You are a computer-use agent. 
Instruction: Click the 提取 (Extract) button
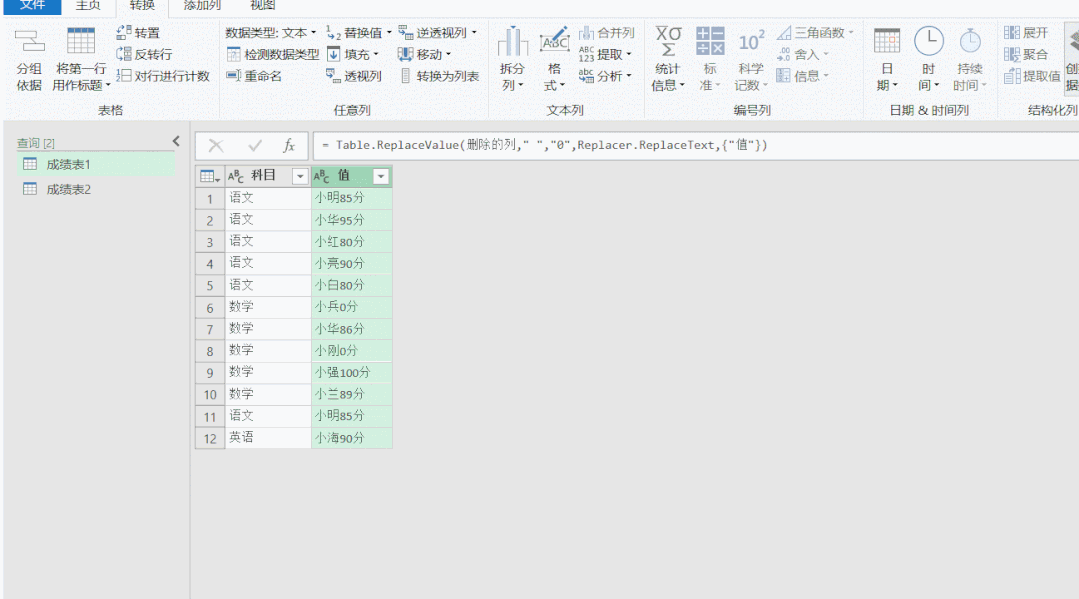(x=606, y=54)
